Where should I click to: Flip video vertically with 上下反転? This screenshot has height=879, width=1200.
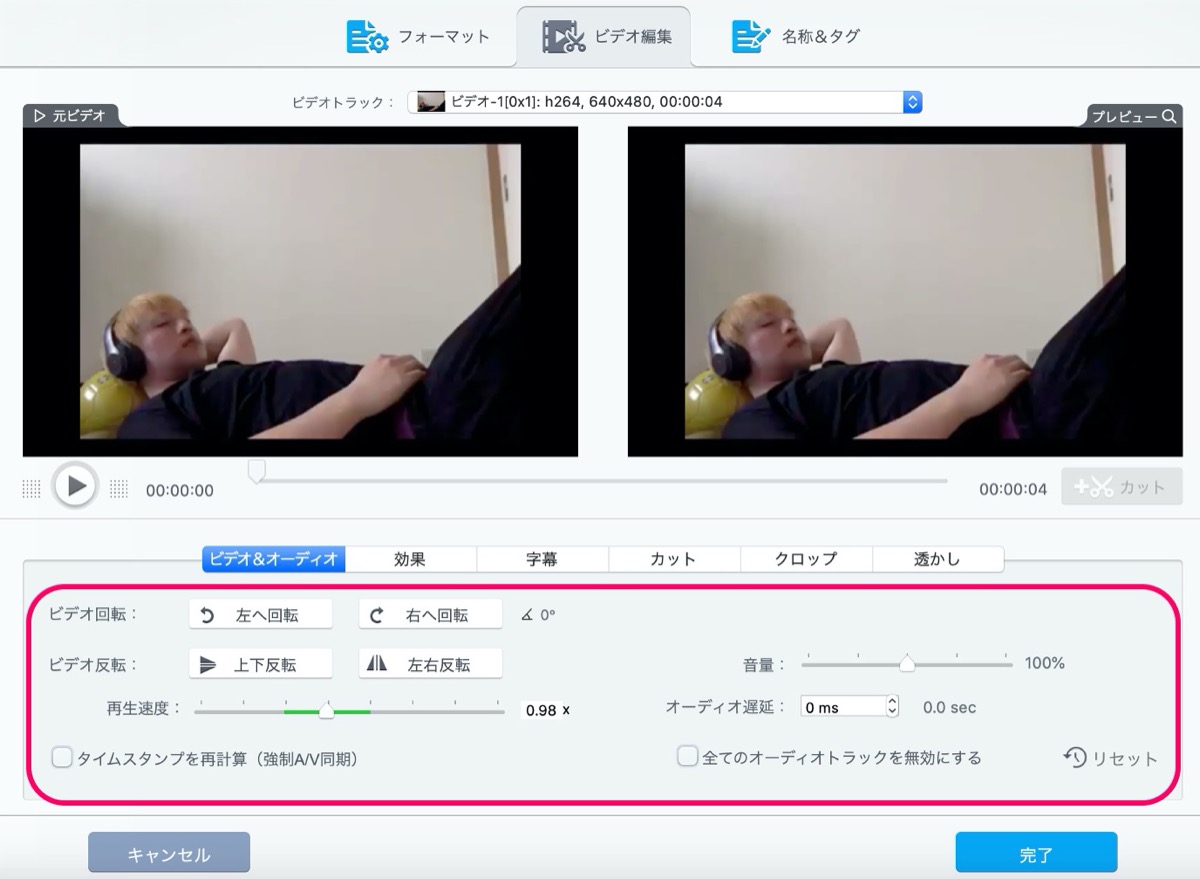pyautogui.click(x=260, y=664)
